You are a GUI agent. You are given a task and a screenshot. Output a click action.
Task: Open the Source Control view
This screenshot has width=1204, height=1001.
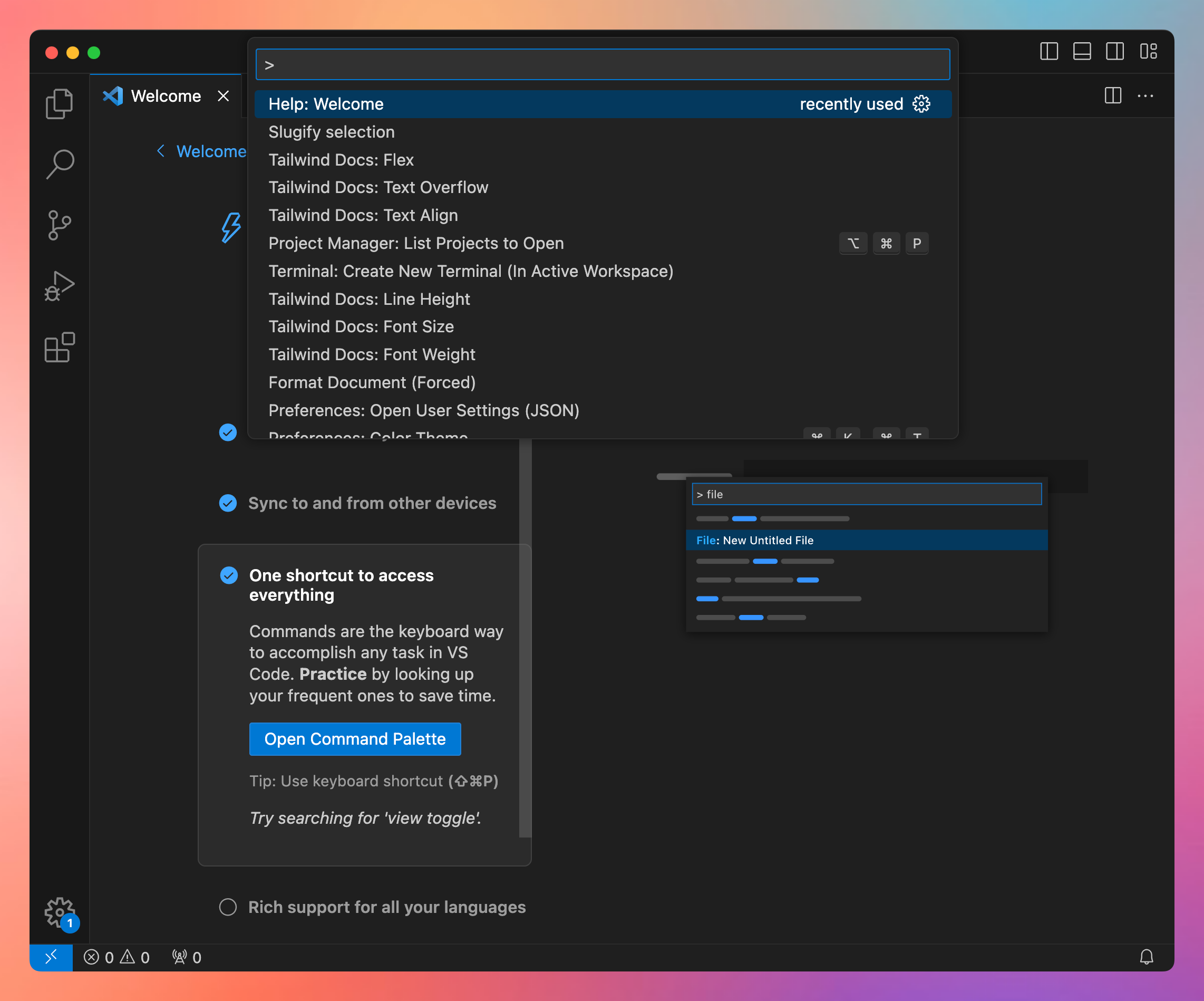point(59,225)
